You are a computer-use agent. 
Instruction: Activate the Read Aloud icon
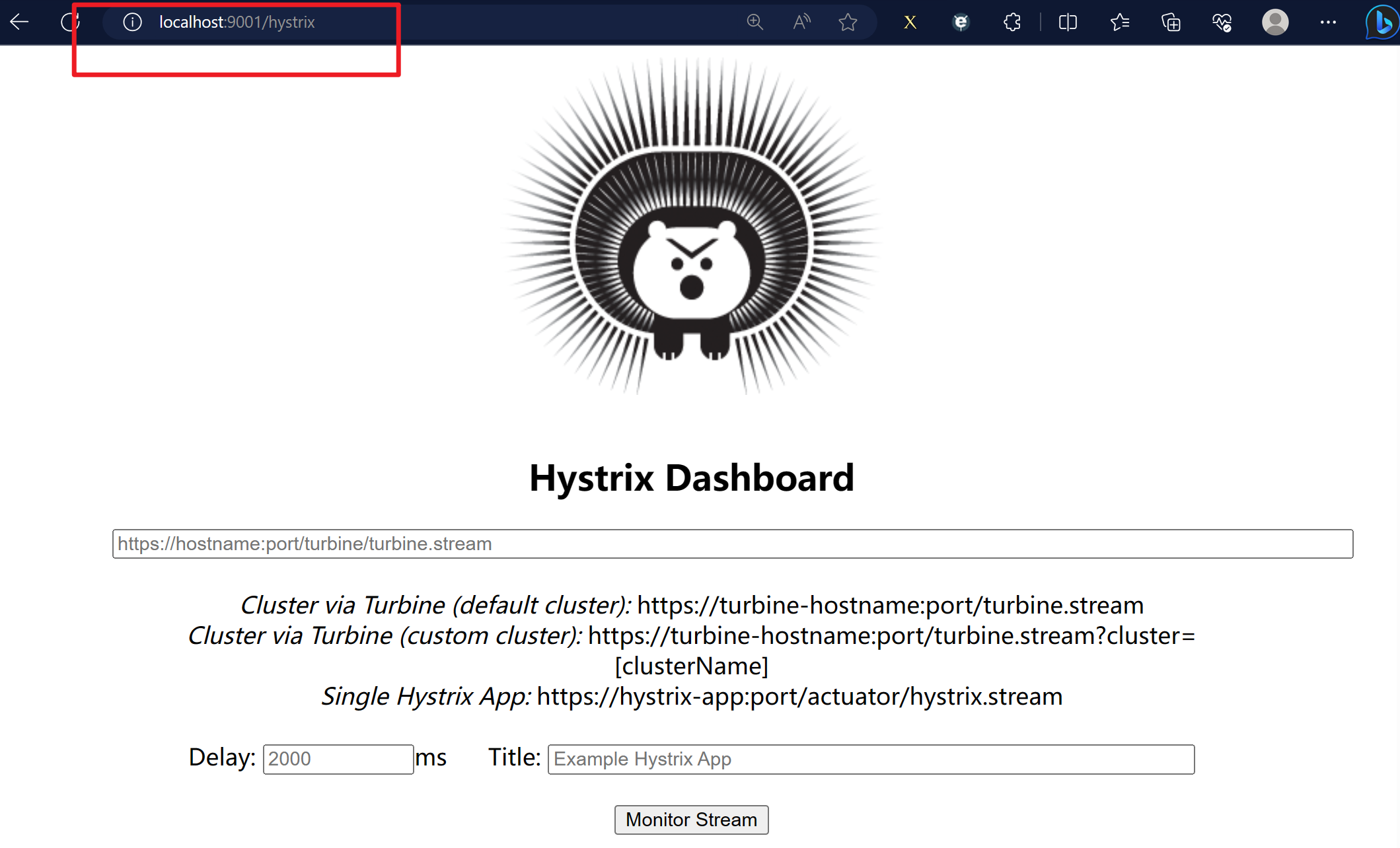[x=801, y=22]
